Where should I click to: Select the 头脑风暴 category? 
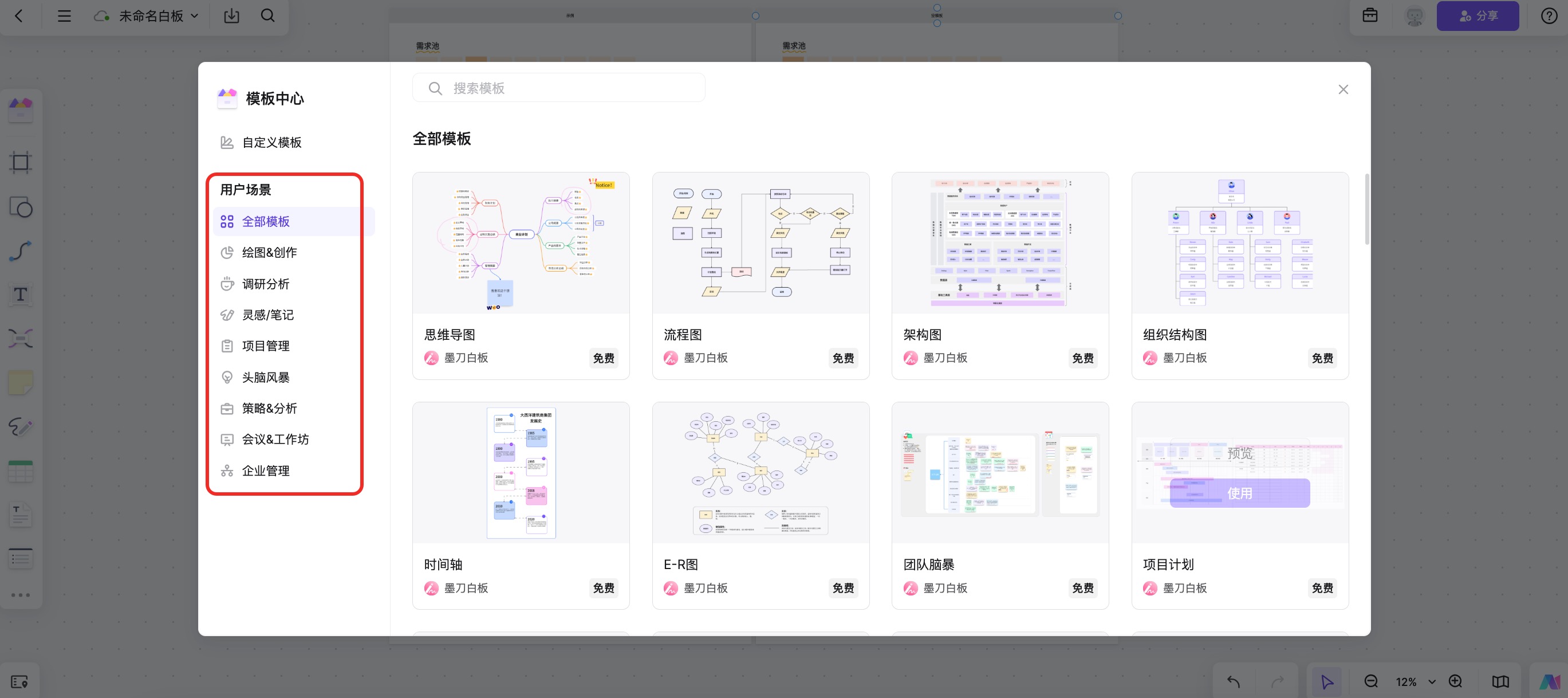click(x=293, y=377)
